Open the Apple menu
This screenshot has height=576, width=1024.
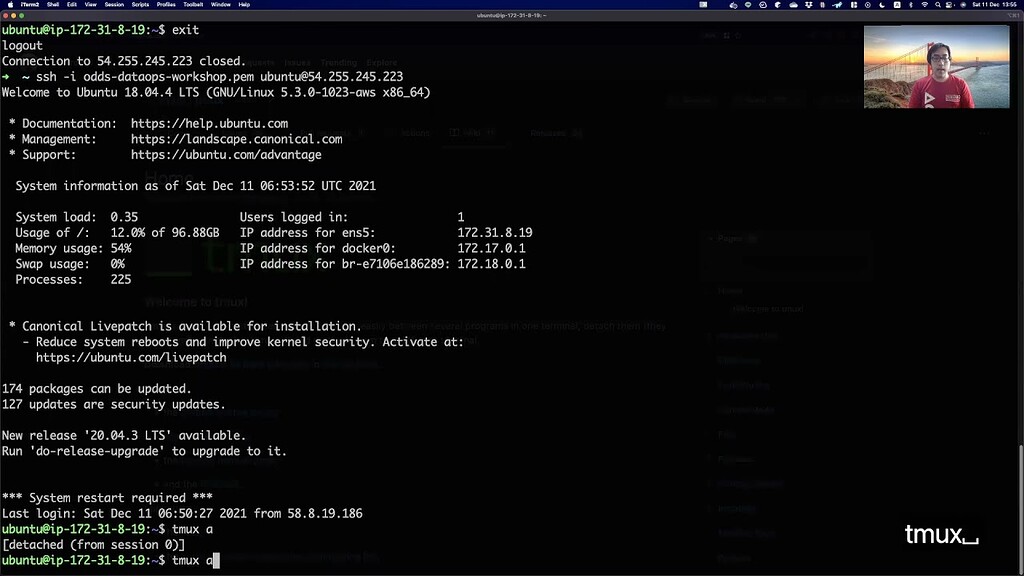coord(10,4)
